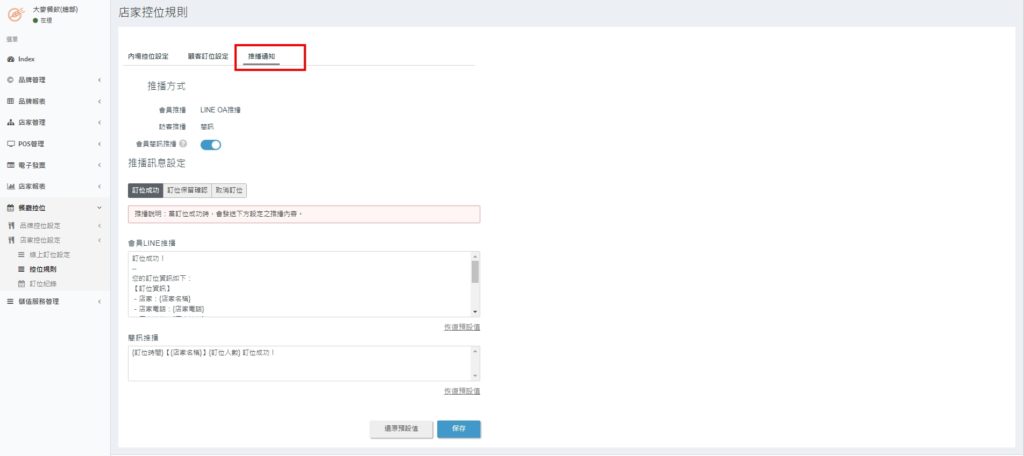Click the 店家報表 chart icon
The image size is (1024, 456).
[10, 186]
